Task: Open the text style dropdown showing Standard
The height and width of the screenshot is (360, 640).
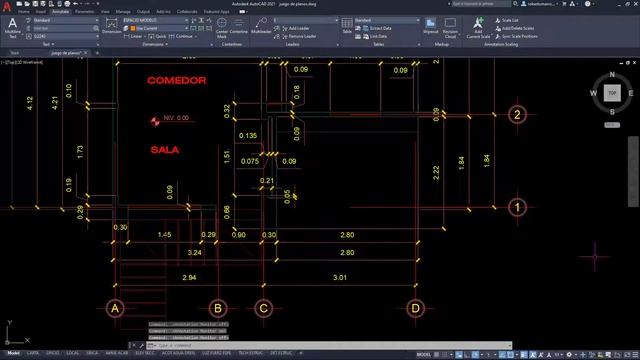Action: tap(65, 20)
